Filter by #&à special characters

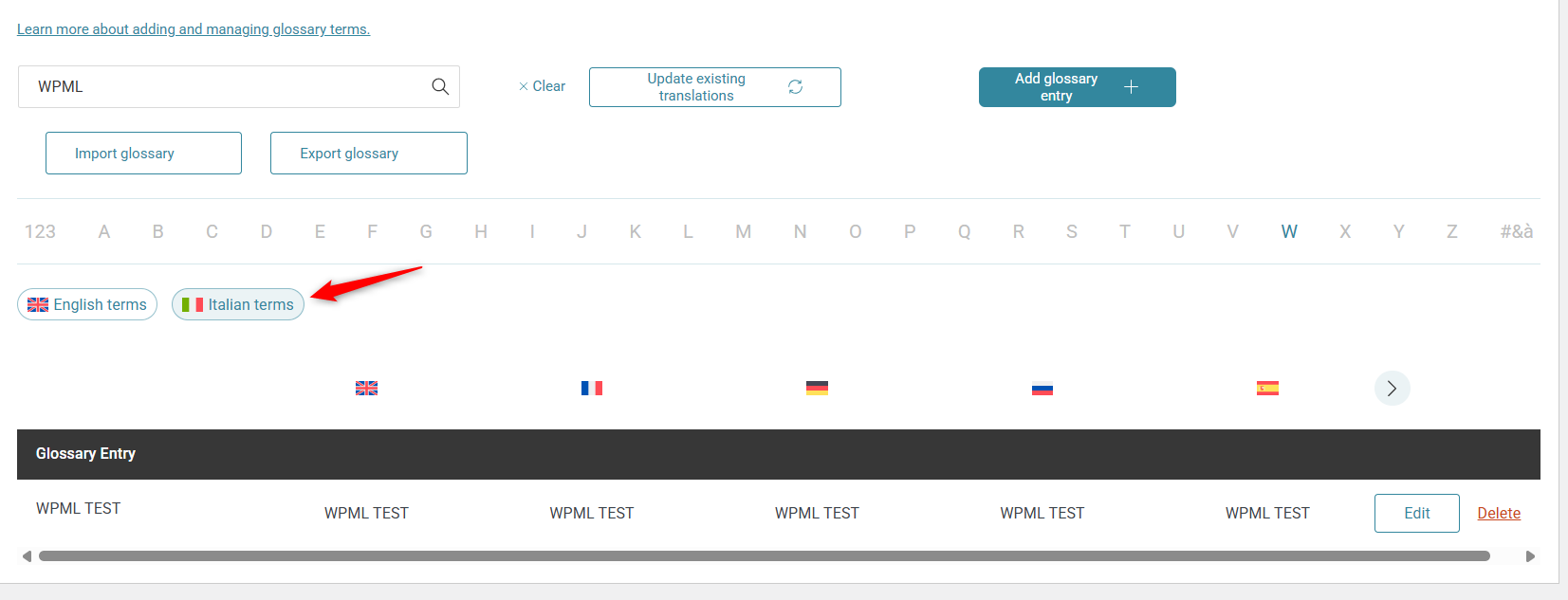1517,231
